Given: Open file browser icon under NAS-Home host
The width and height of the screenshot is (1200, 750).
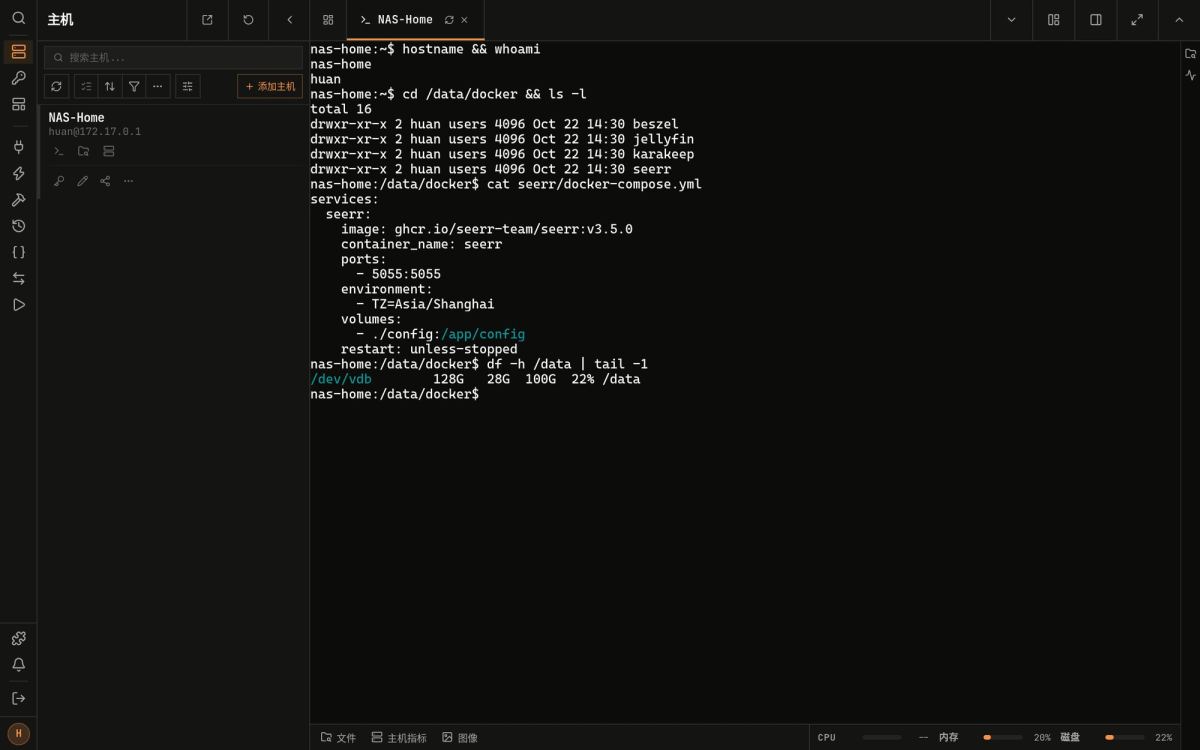Looking at the screenshot, I should (84, 151).
